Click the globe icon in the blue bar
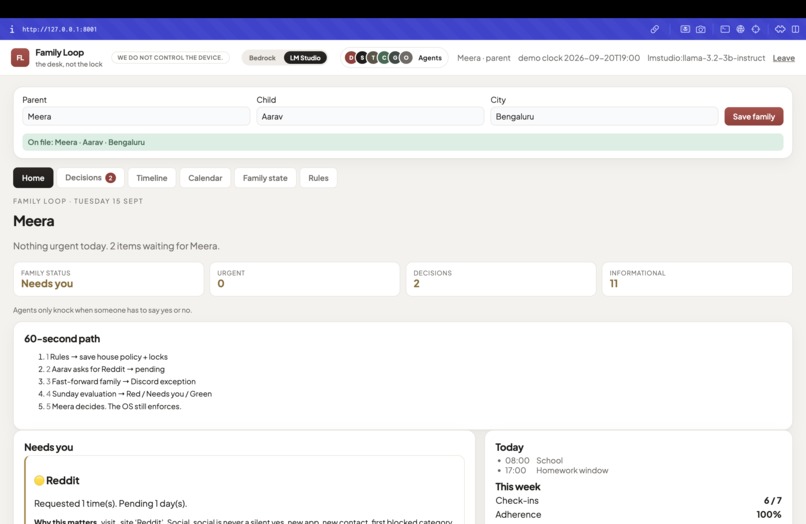806x524 pixels. pyautogui.click(x=740, y=29)
